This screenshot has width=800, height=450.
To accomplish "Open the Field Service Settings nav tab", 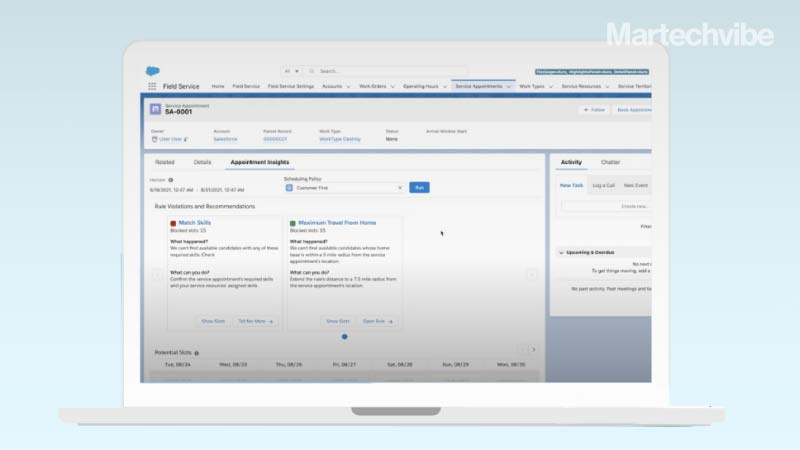I will click(291, 86).
